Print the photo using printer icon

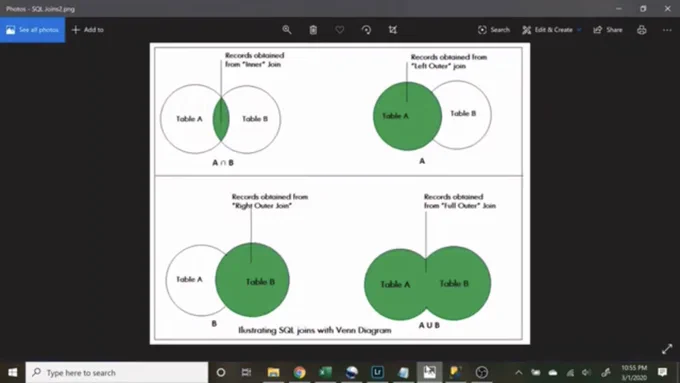coord(642,29)
